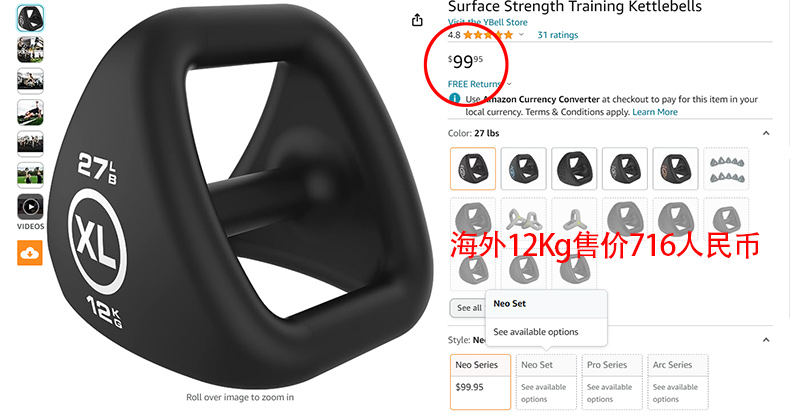Viewport: 790px width, 416px height.
Task: Click See available options in Neo Set popup
Action: (x=536, y=332)
